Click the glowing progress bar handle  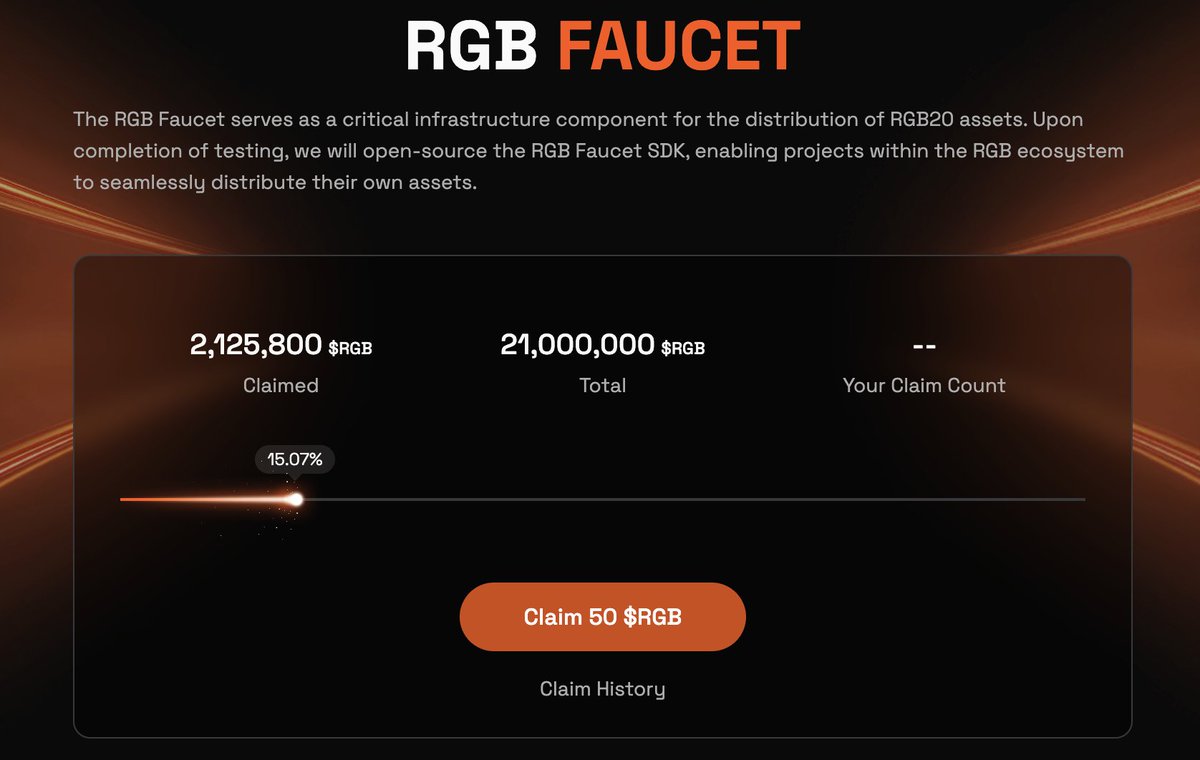click(295, 499)
